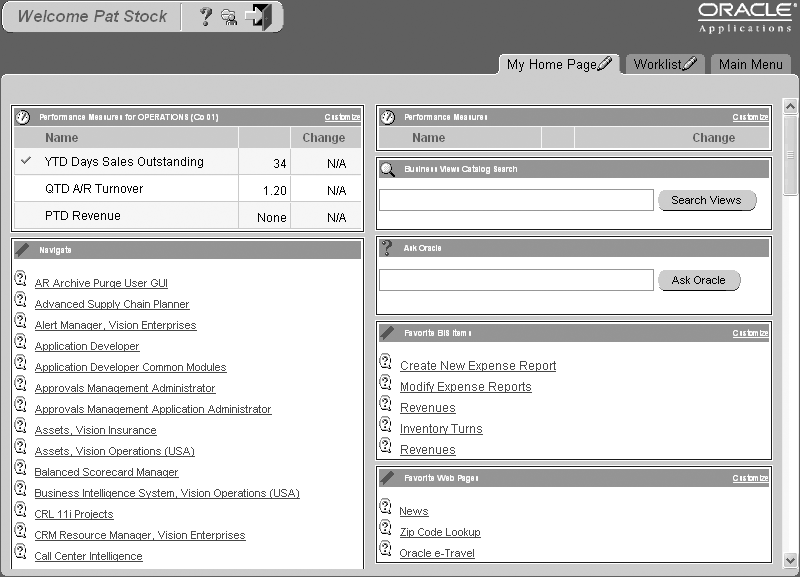Click icon beside Inventory Turns

click(386, 424)
